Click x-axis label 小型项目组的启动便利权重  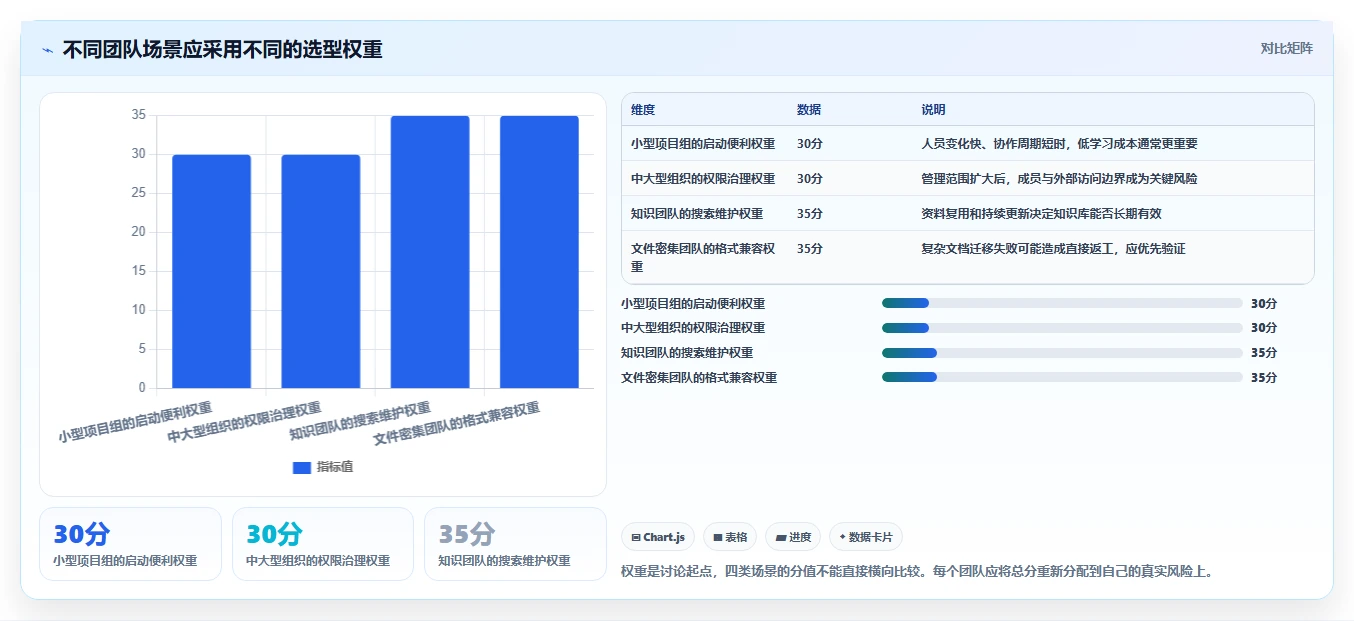[135, 423]
